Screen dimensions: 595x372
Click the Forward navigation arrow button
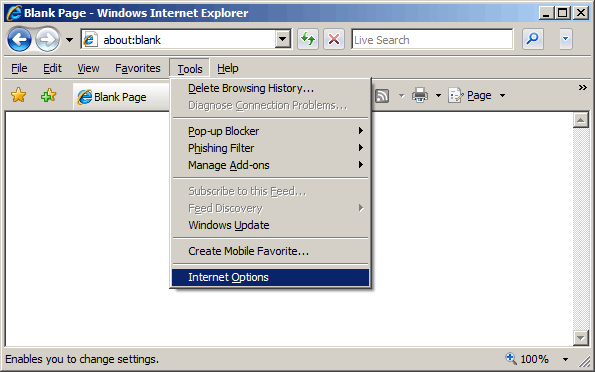(47, 39)
